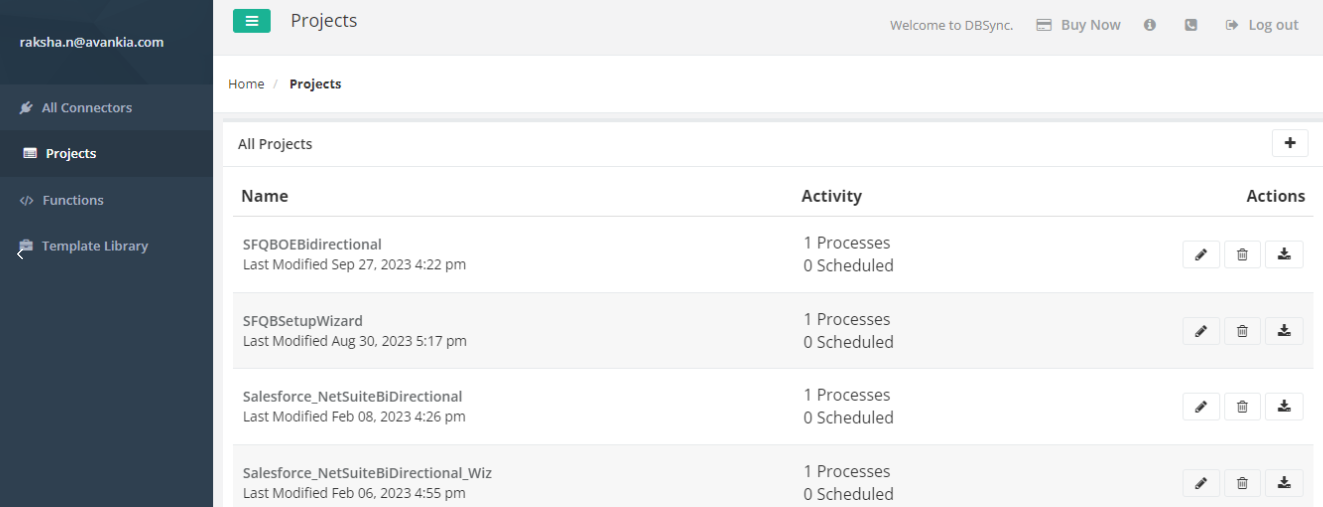
Task: Add a new project with plus button
Action: tap(1290, 144)
